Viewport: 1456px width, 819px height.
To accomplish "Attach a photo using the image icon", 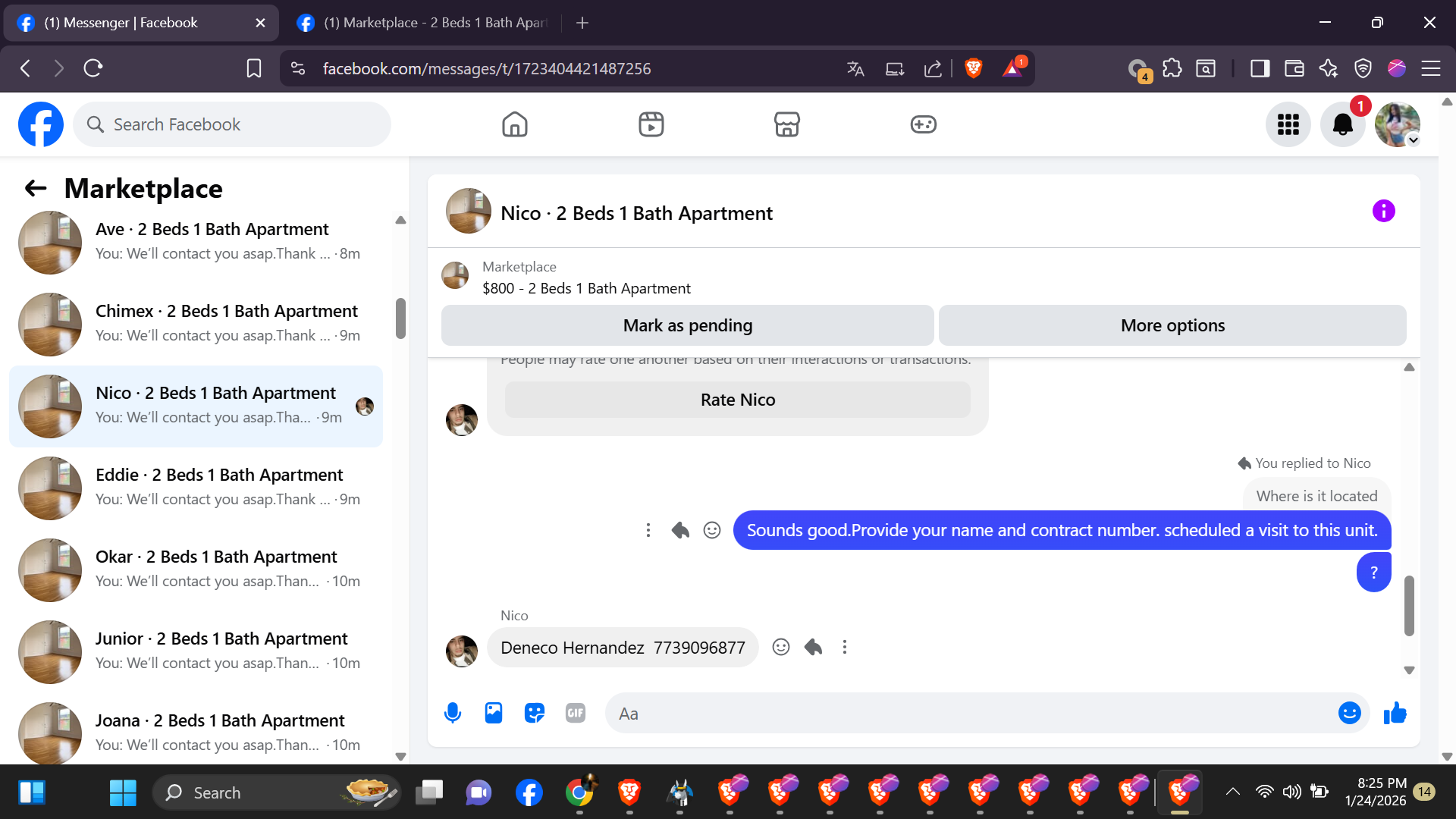I will pyautogui.click(x=494, y=713).
